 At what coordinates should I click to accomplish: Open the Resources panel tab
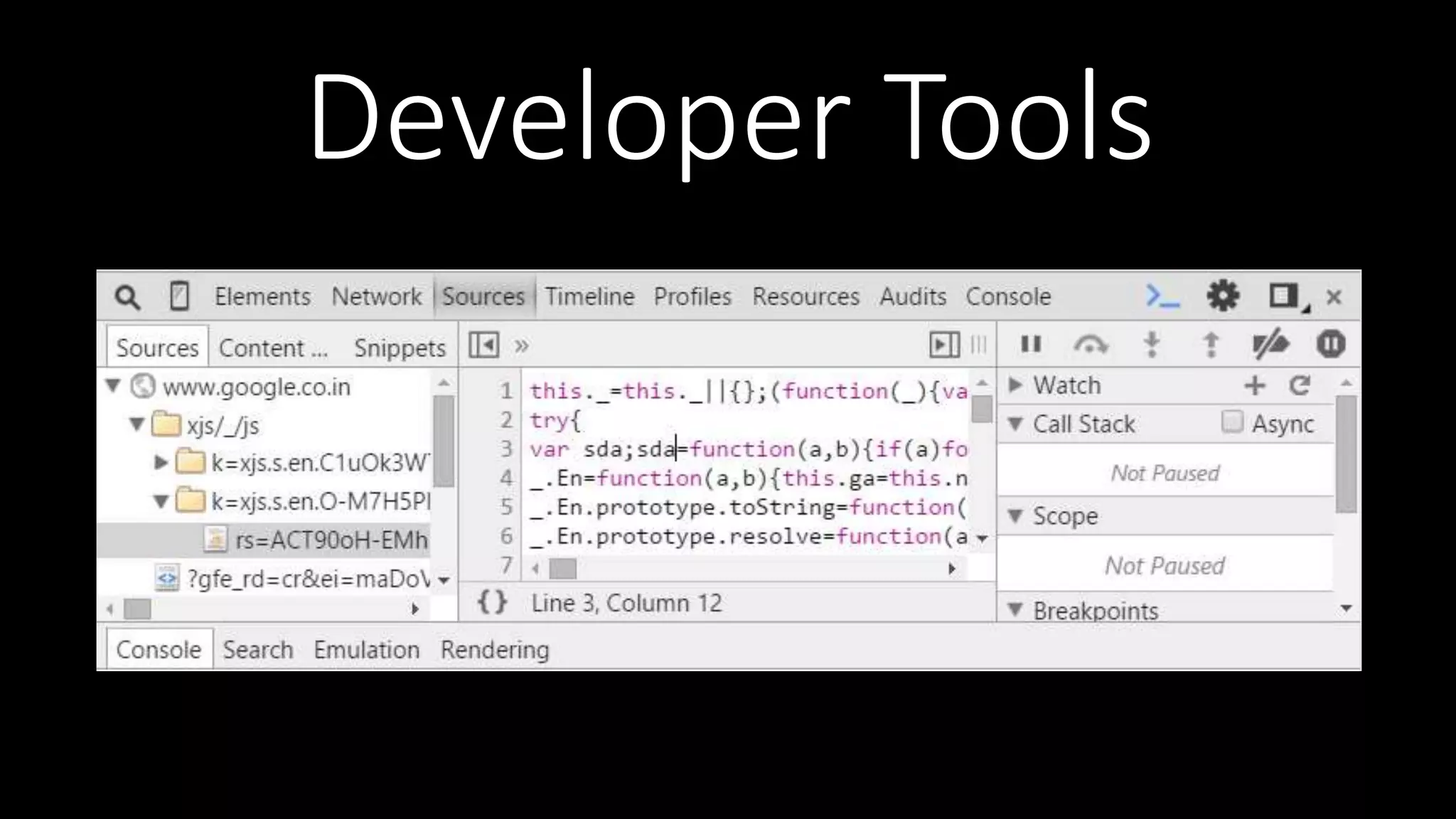tap(806, 296)
